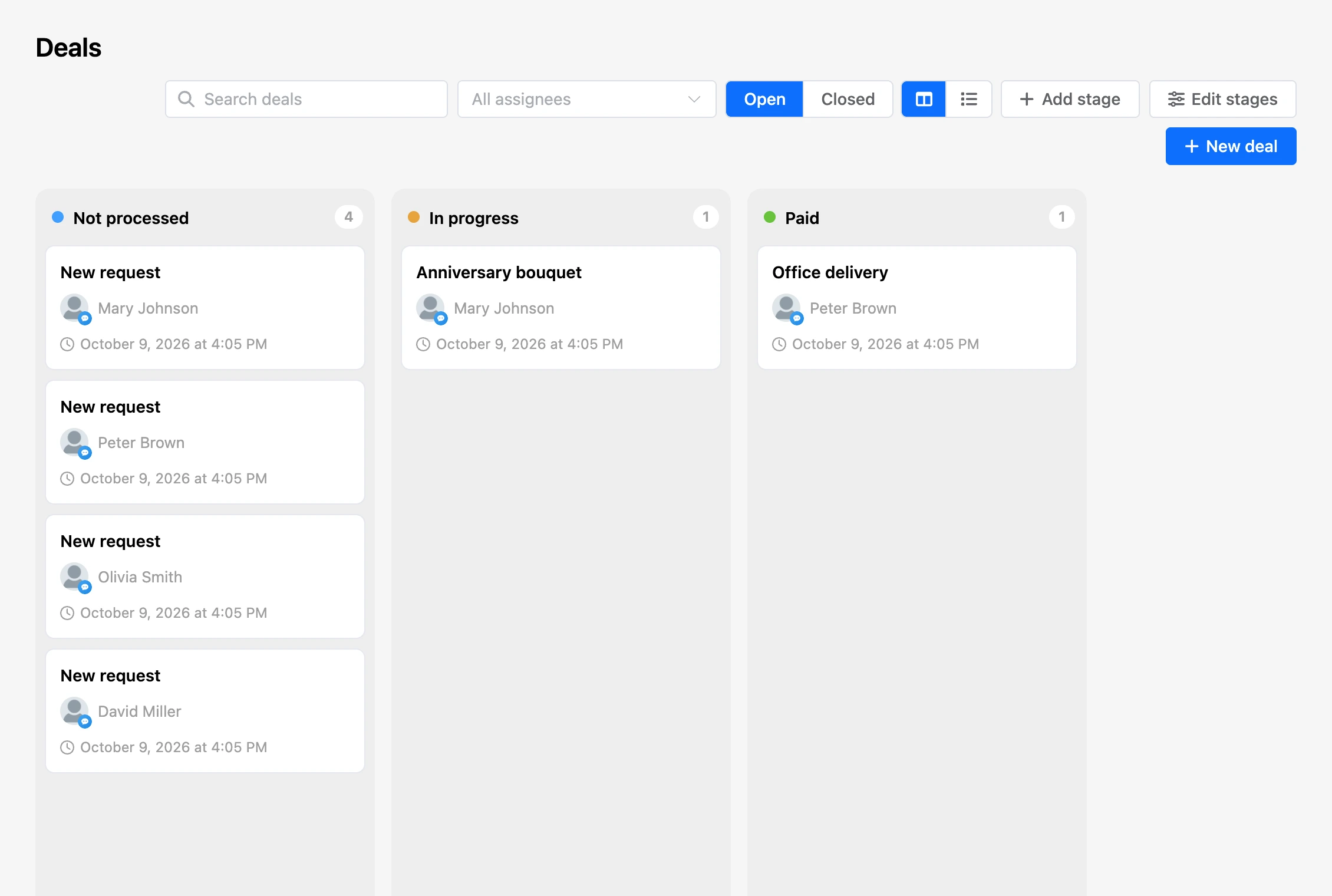Expand assignees list with chevron arrow
1332x896 pixels.
tap(694, 99)
